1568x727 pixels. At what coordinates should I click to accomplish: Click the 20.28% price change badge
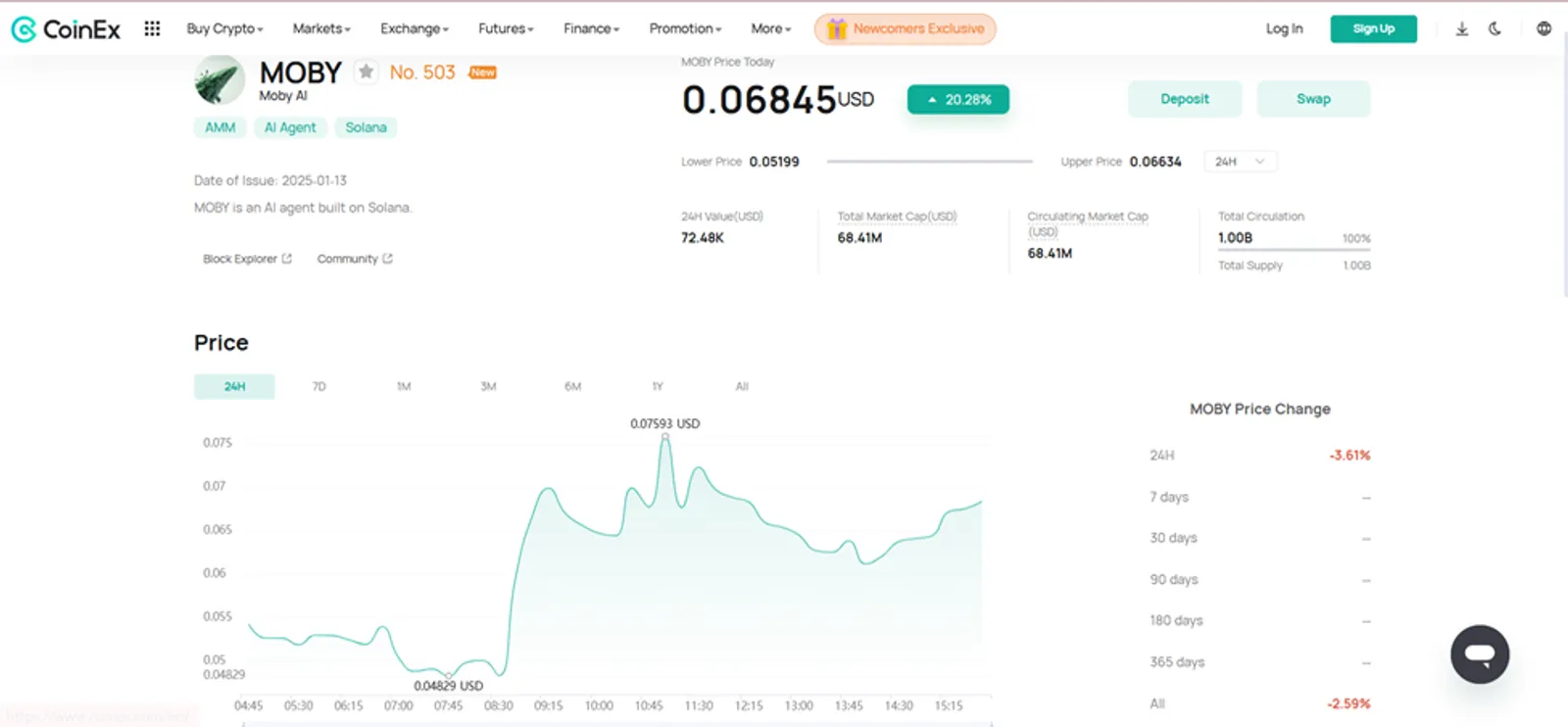click(958, 99)
